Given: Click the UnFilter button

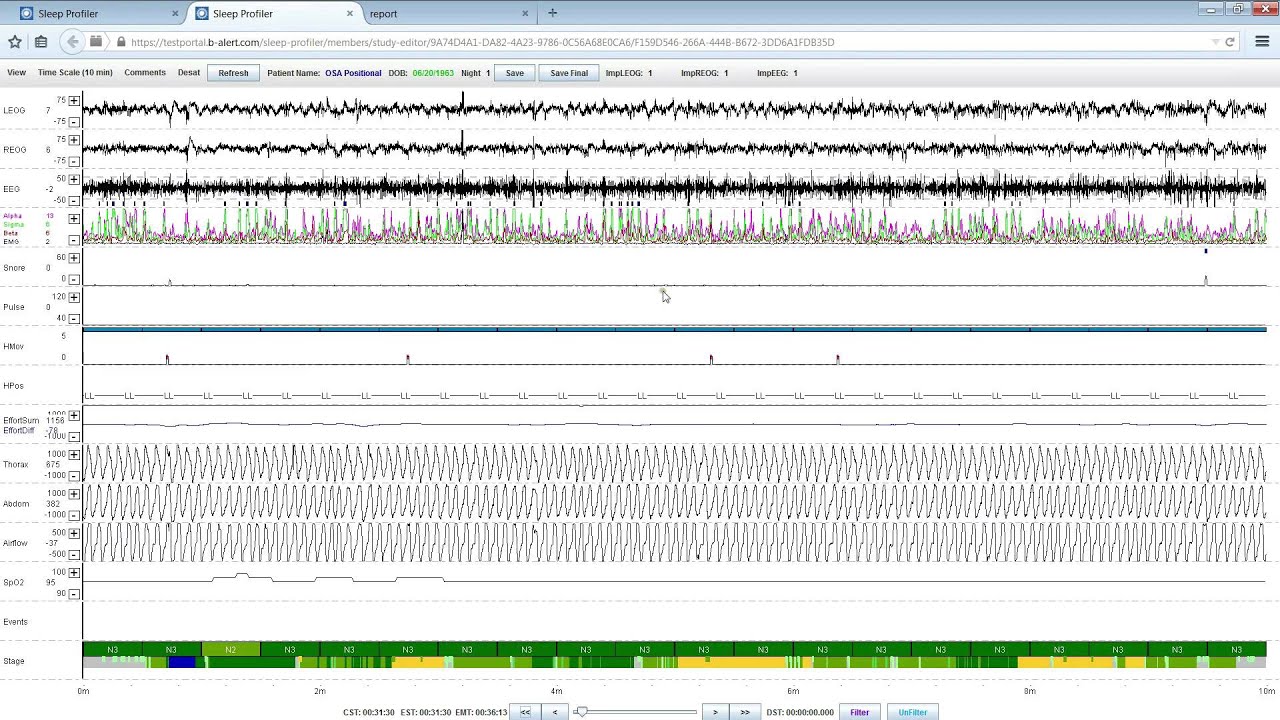Looking at the screenshot, I should (x=913, y=712).
